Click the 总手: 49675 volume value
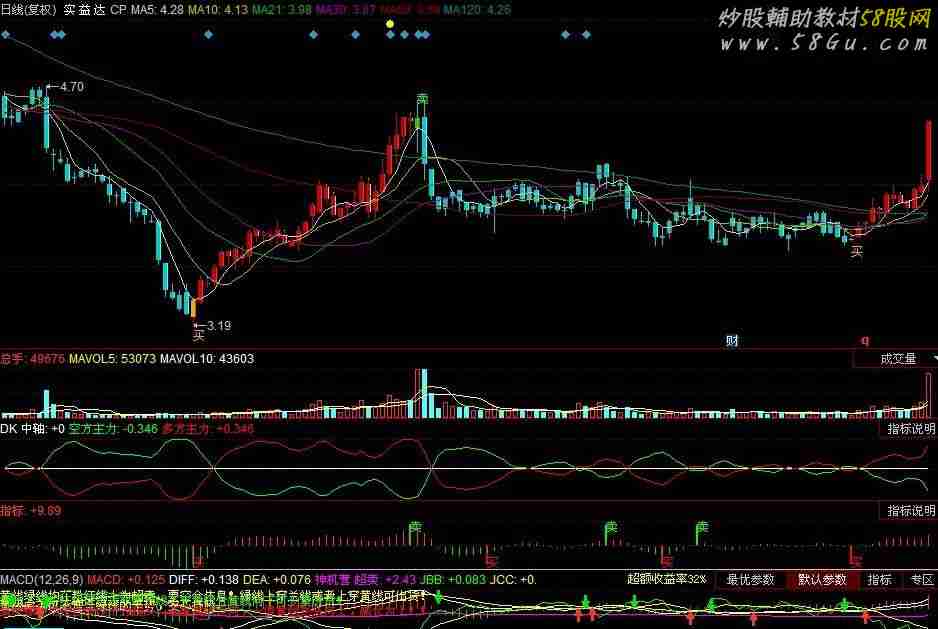The width and height of the screenshot is (938, 629). 32,359
